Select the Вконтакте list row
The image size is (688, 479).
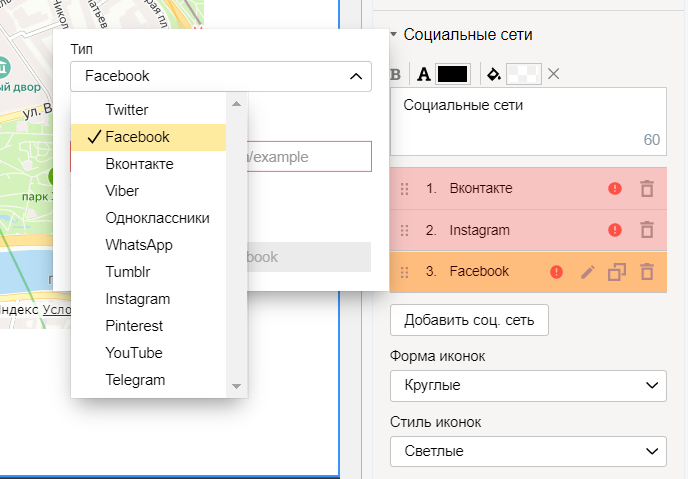(528, 189)
